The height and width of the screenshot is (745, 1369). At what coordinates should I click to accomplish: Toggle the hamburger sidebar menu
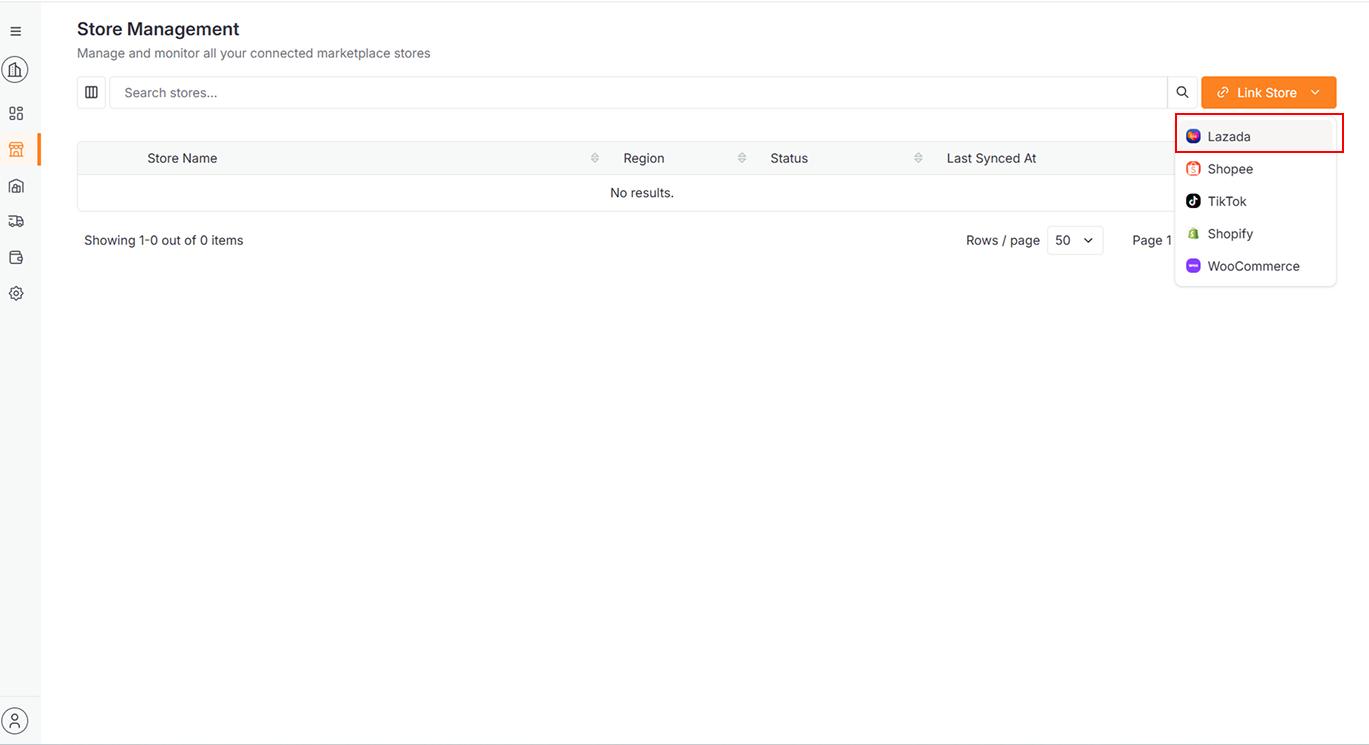pyautogui.click(x=15, y=32)
